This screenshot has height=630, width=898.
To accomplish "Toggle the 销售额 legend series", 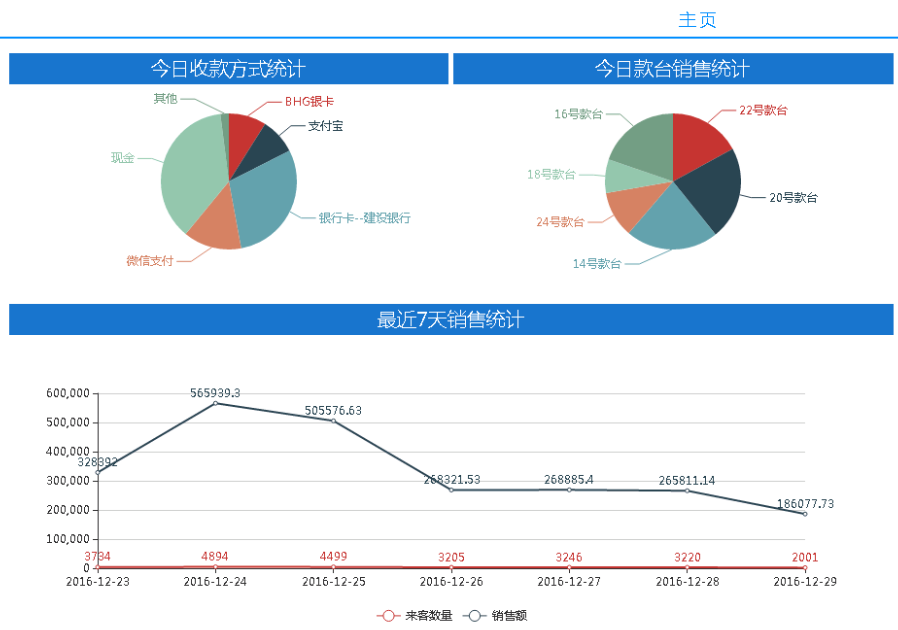I will tap(495, 616).
